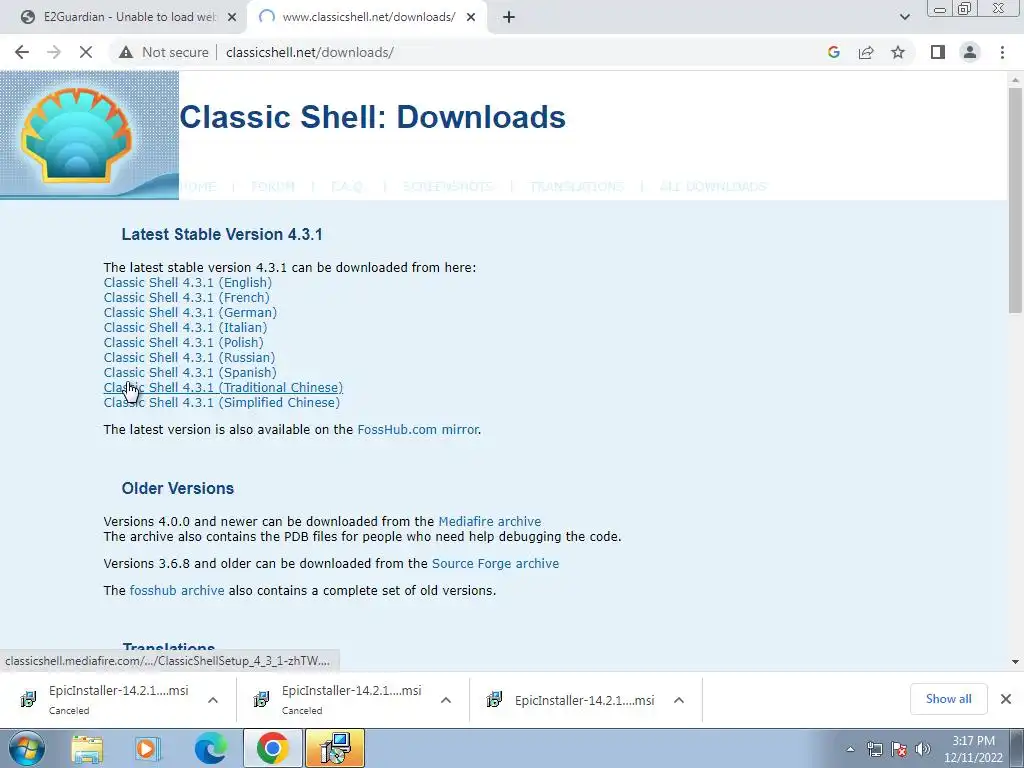Open the Chrome three-dot menu
1024x768 pixels.
1002,52
